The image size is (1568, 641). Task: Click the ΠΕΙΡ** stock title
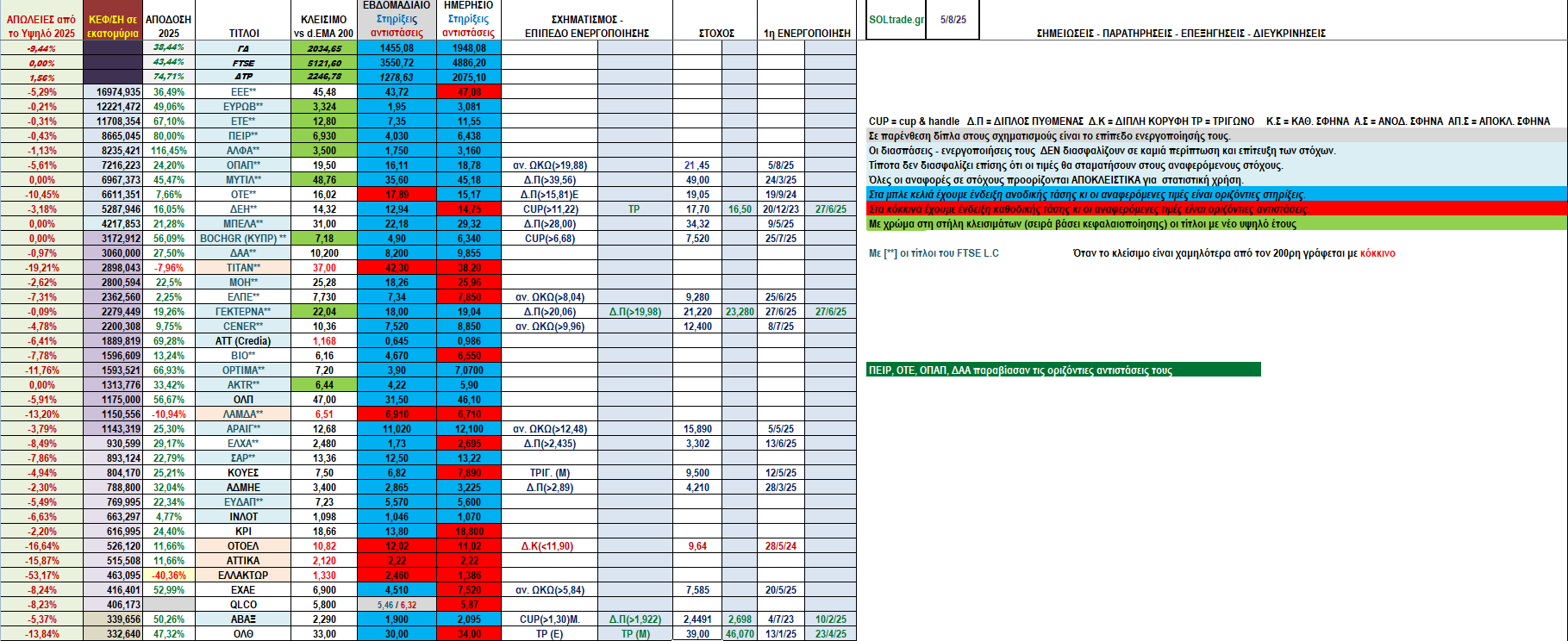tap(244, 136)
